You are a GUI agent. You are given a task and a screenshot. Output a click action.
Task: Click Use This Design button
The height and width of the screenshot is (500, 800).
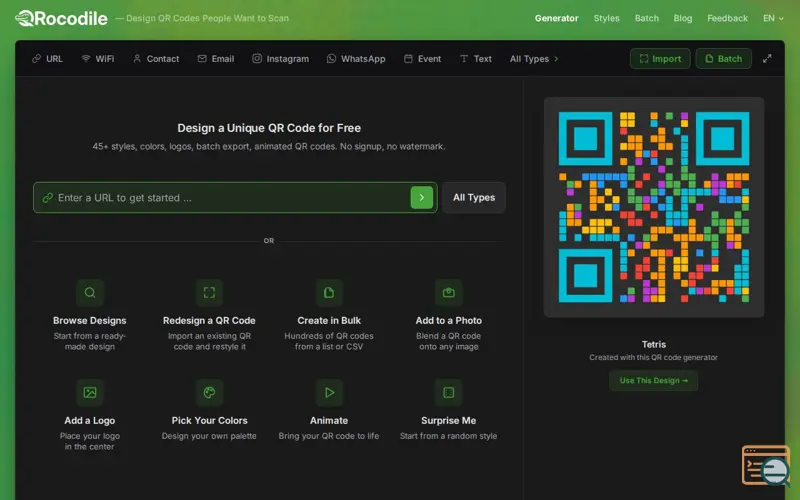pos(654,381)
